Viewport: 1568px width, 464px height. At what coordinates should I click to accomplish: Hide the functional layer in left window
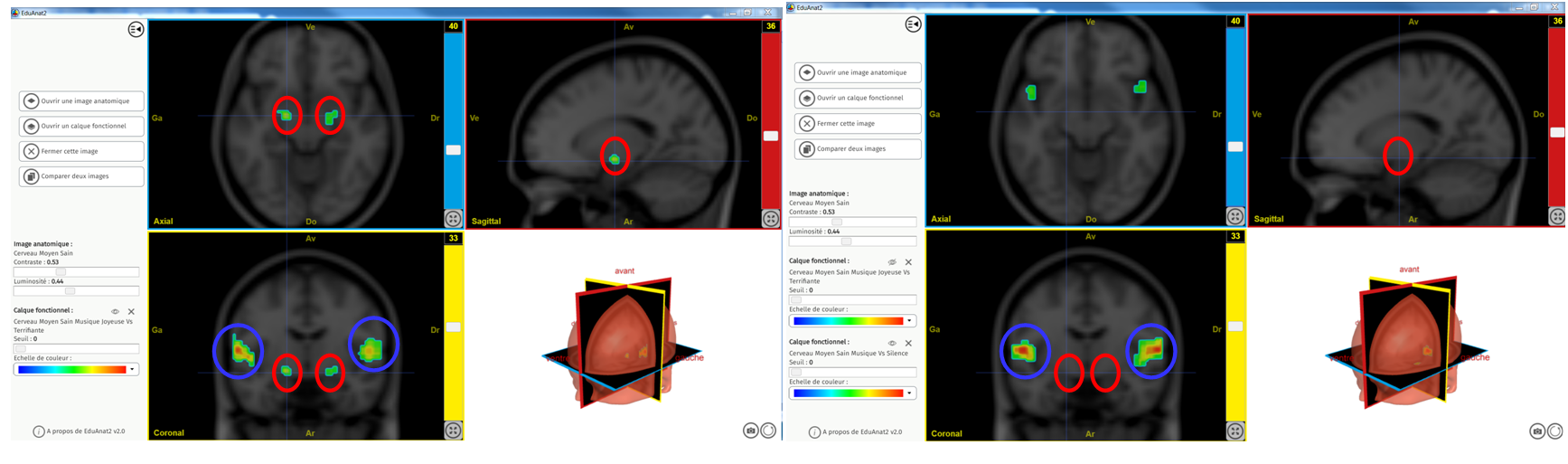point(115,311)
